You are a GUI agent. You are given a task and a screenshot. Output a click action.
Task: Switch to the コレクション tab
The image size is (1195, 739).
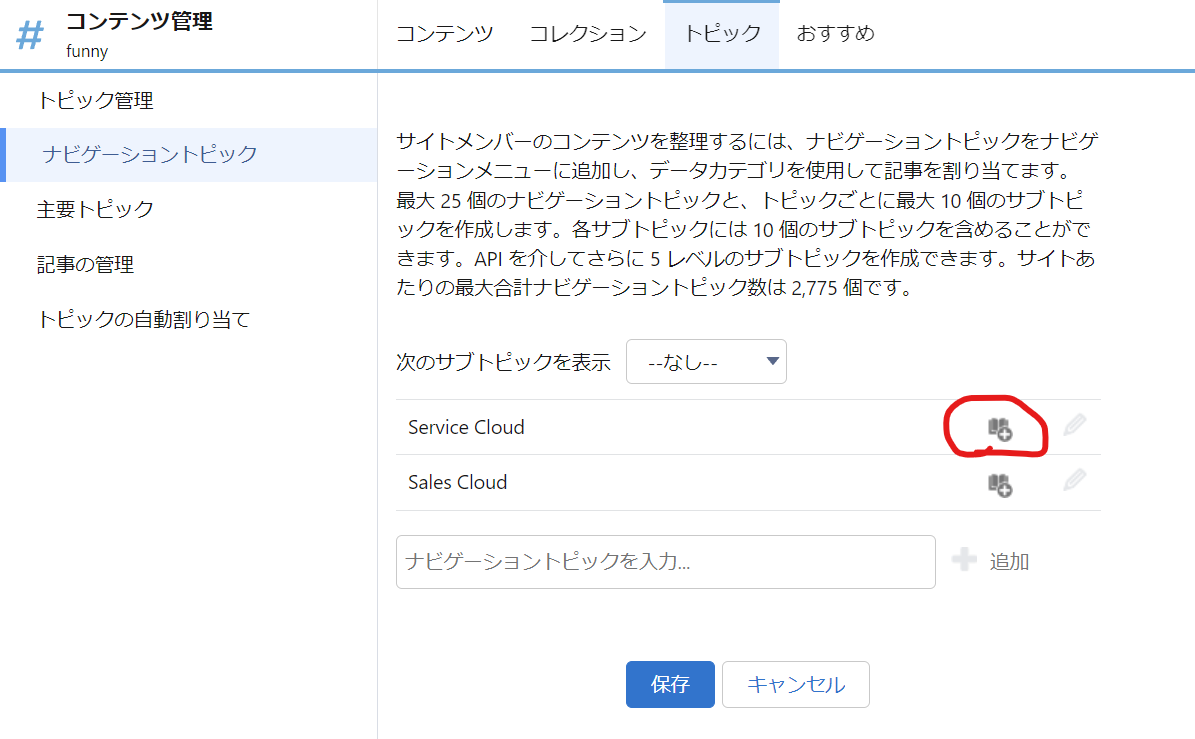[588, 34]
